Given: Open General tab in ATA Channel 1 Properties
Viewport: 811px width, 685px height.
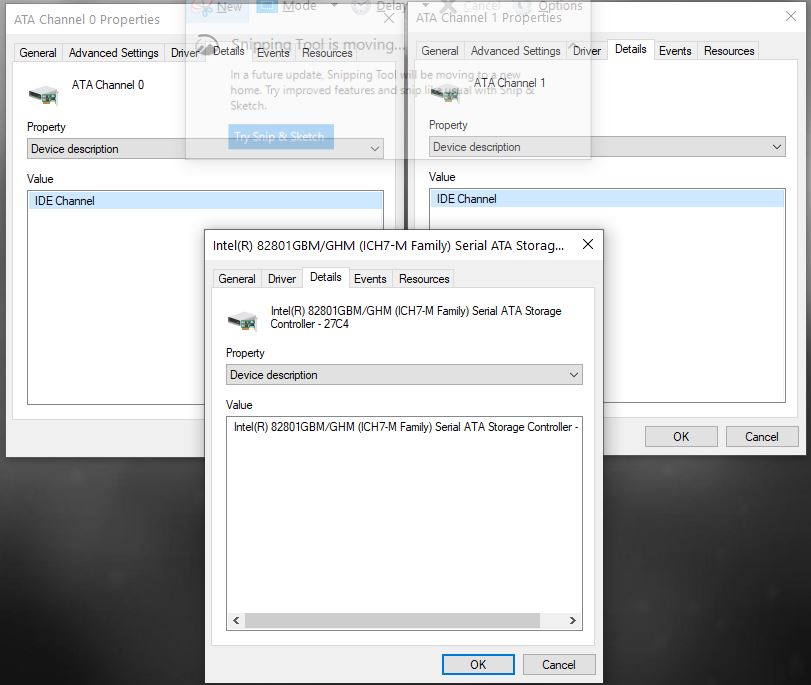Looking at the screenshot, I should [x=440, y=51].
